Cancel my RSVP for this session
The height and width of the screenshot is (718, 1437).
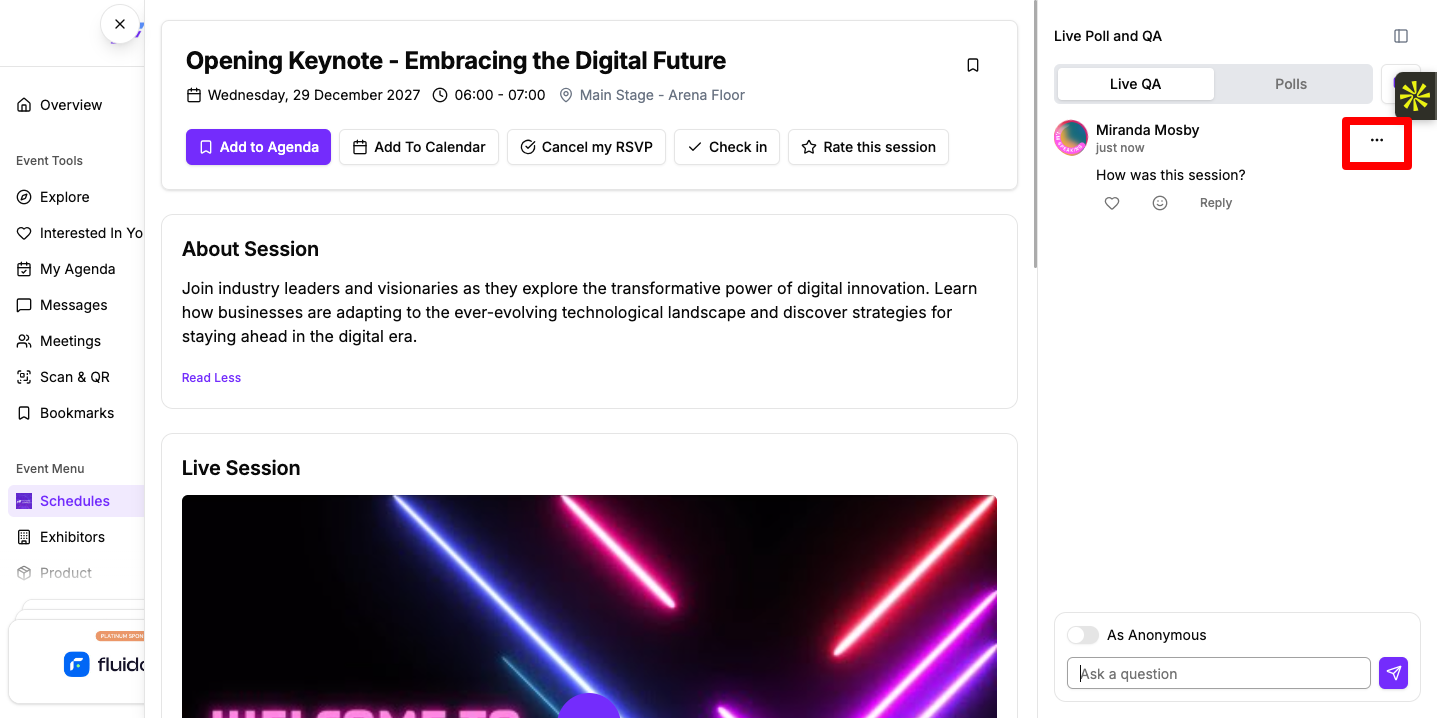point(586,147)
